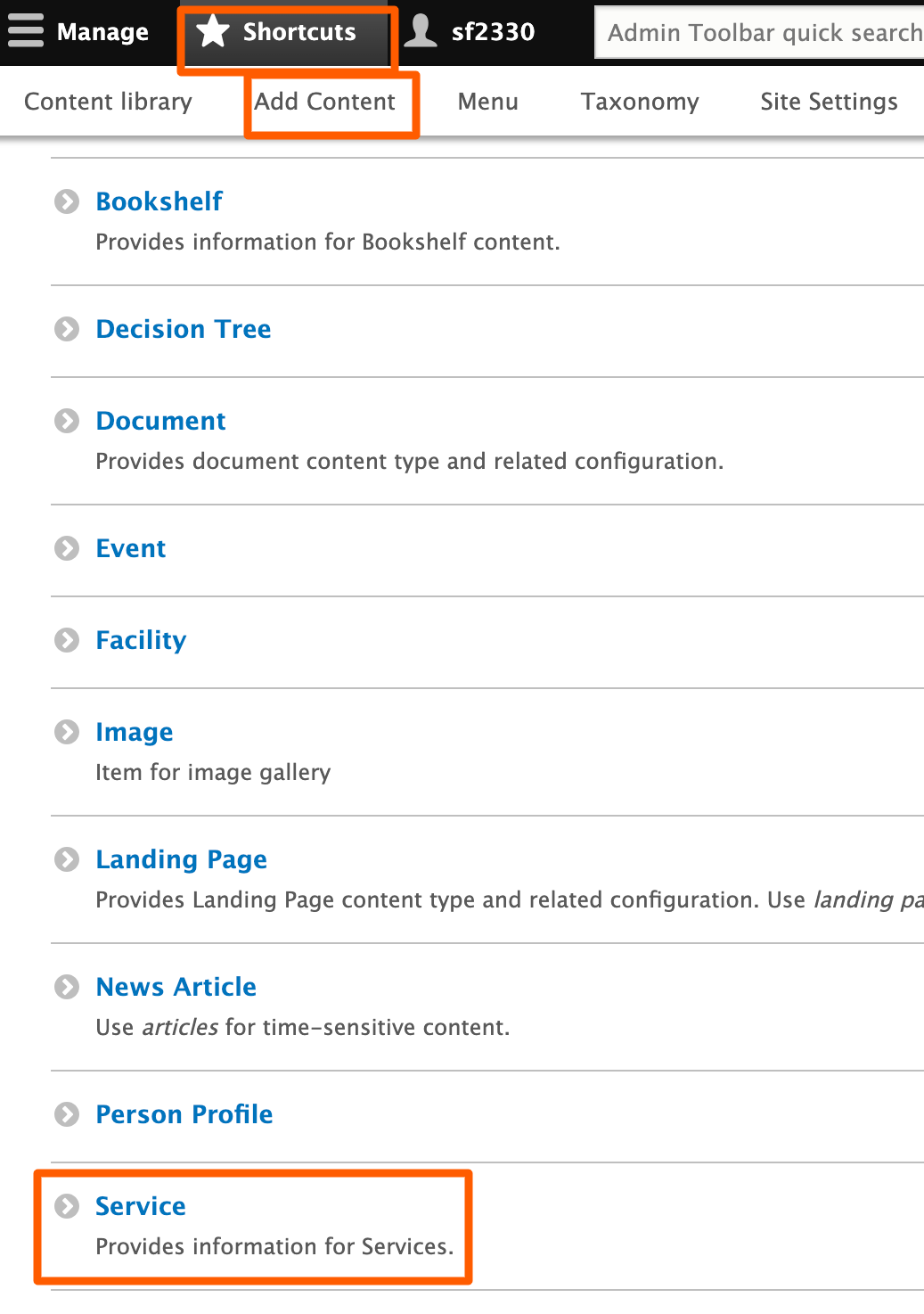Image resolution: width=924 pixels, height=1314 pixels.
Task: Go to Site Settings
Action: [829, 102]
